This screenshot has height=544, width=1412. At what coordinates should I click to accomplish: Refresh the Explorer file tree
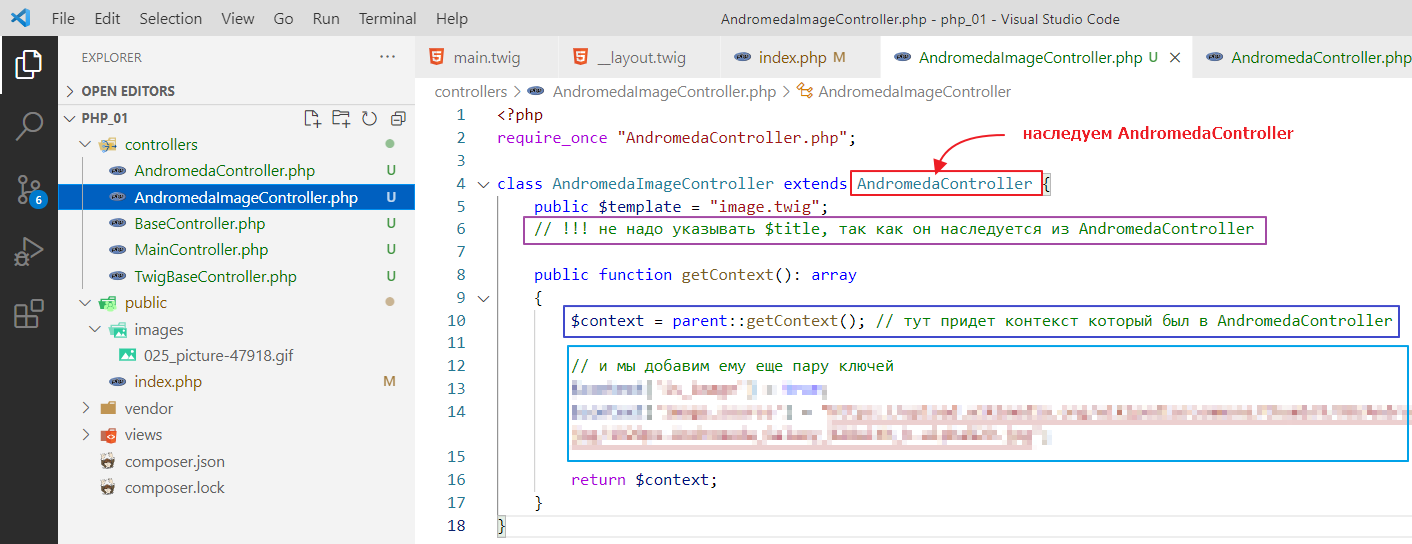369,118
